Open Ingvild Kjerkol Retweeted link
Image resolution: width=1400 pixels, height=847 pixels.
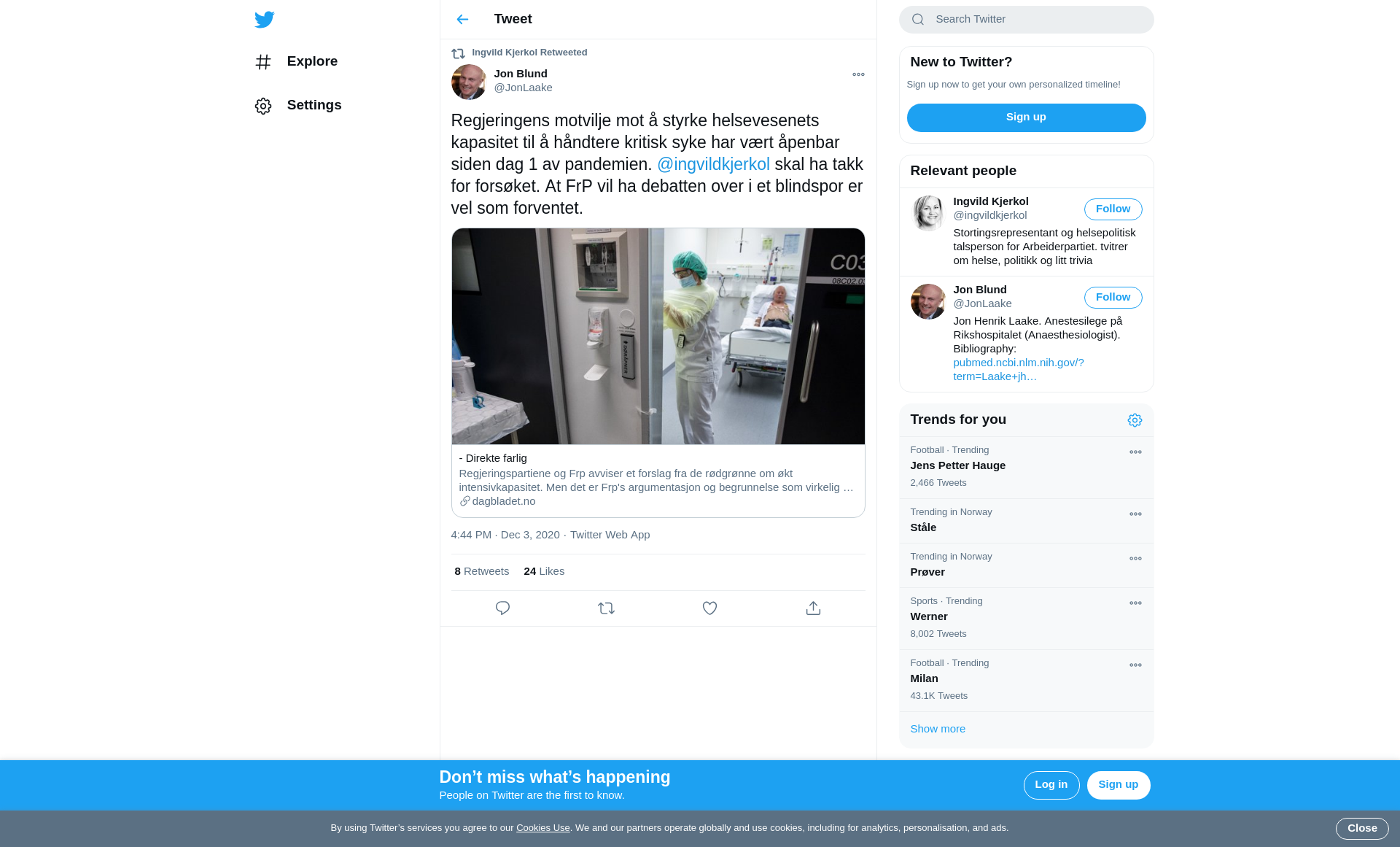(529, 53)
